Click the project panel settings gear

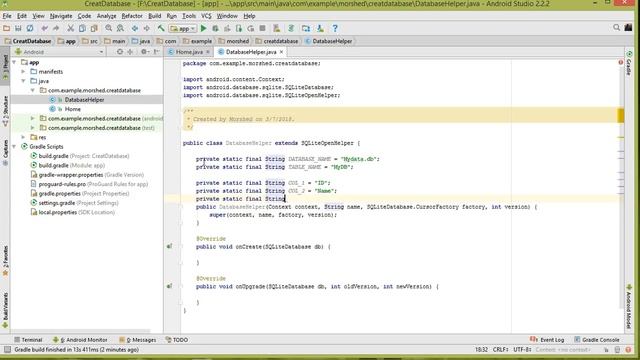(x=144, y=52)
